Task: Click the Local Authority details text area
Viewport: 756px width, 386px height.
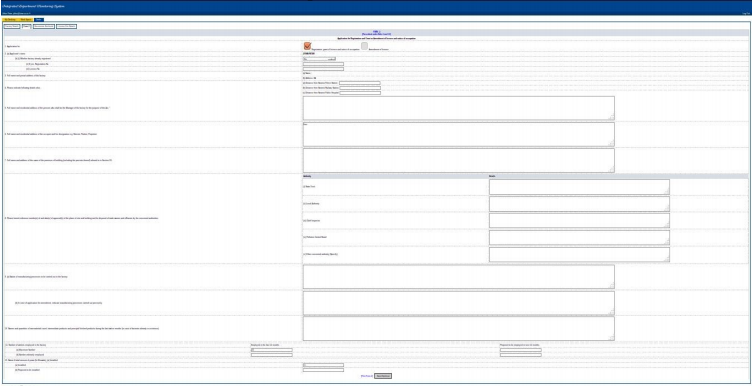Action: pyautogui.click(x=579, y=204)
